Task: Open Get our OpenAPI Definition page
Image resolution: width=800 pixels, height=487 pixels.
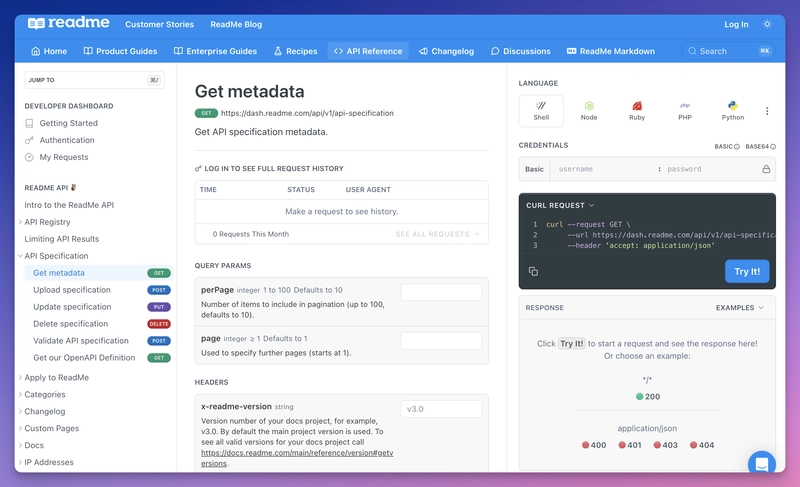Action: [x=84, y=358]
